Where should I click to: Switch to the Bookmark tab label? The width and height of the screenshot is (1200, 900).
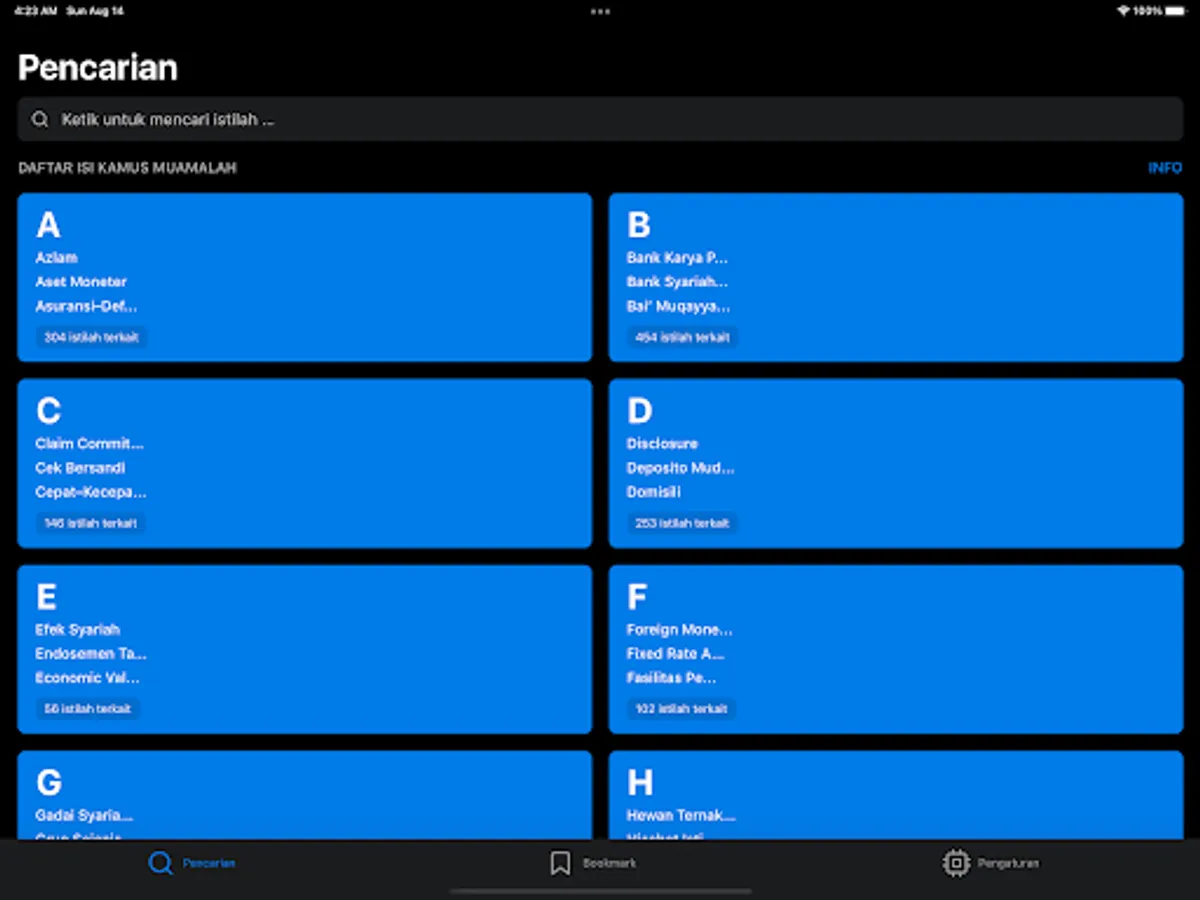click(609, 863)
